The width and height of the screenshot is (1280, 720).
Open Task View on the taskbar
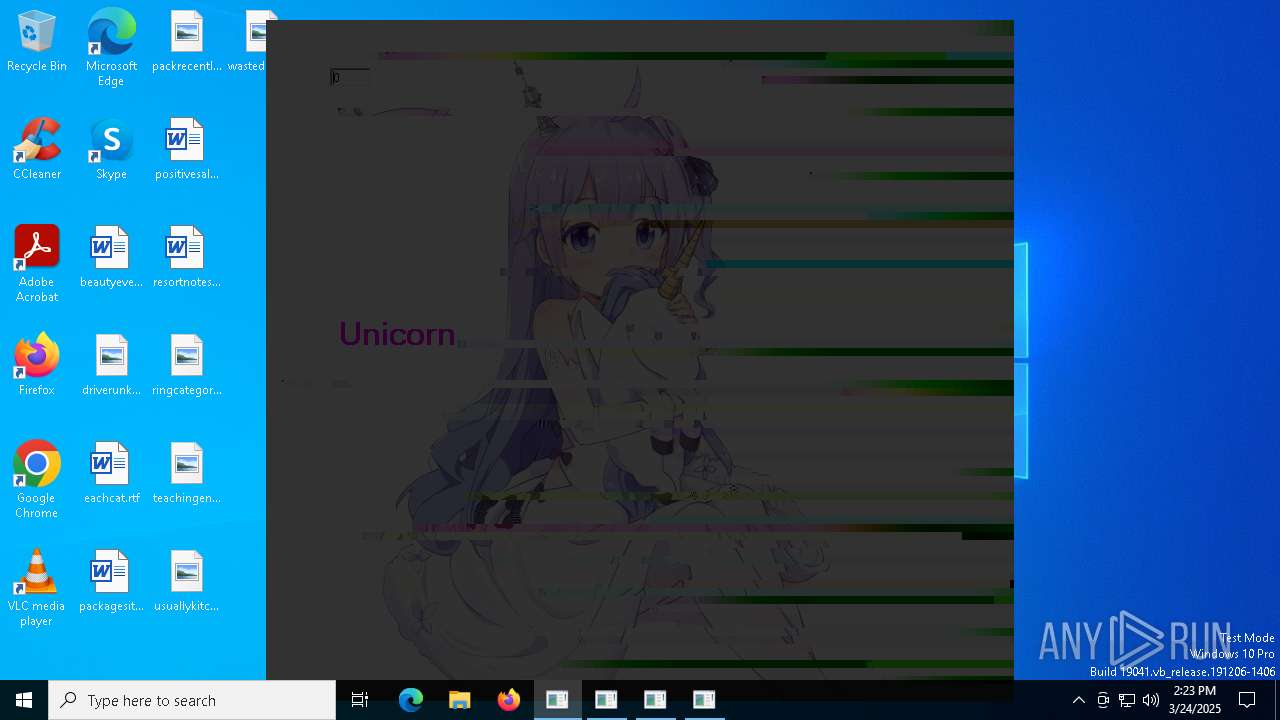pos(360,700)
